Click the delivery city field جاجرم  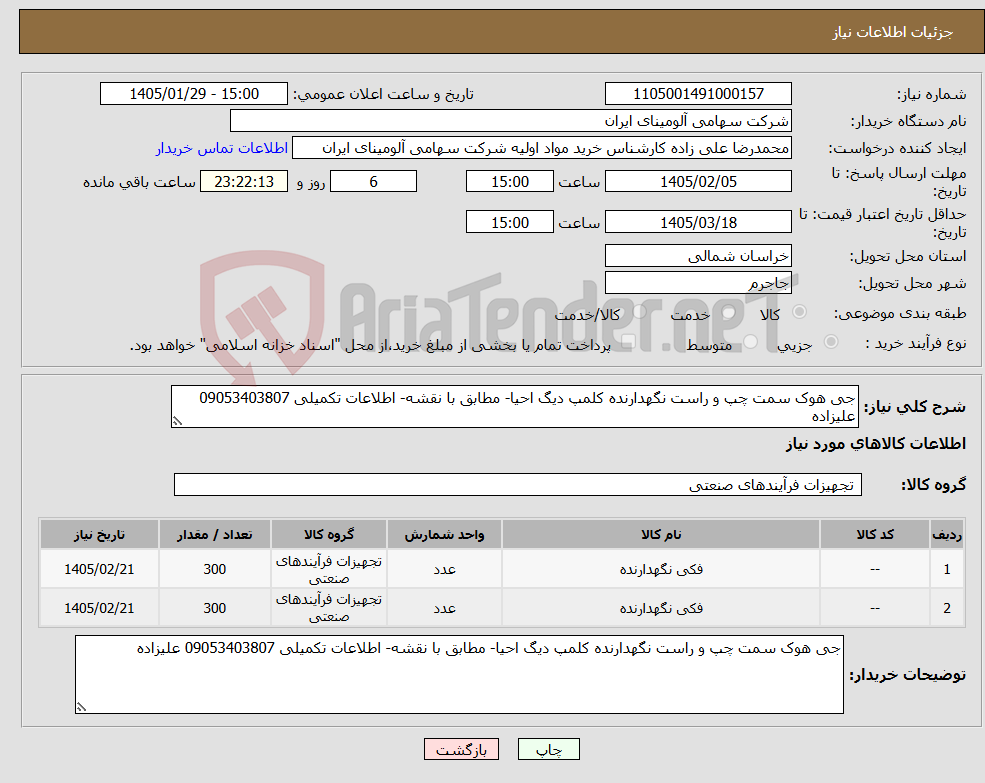(x=698, y=283)
